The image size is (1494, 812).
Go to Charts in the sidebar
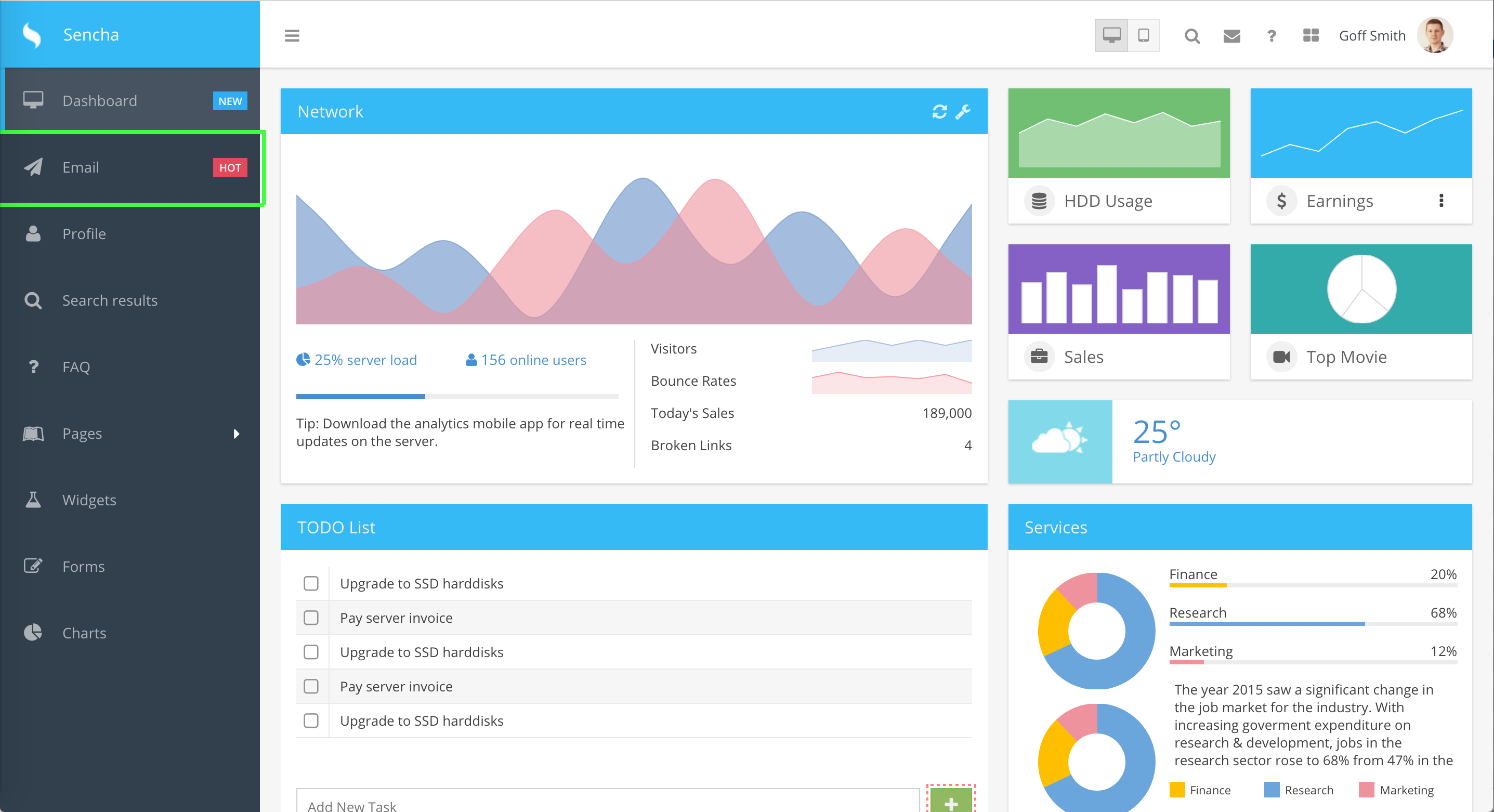tap(84, 633)
